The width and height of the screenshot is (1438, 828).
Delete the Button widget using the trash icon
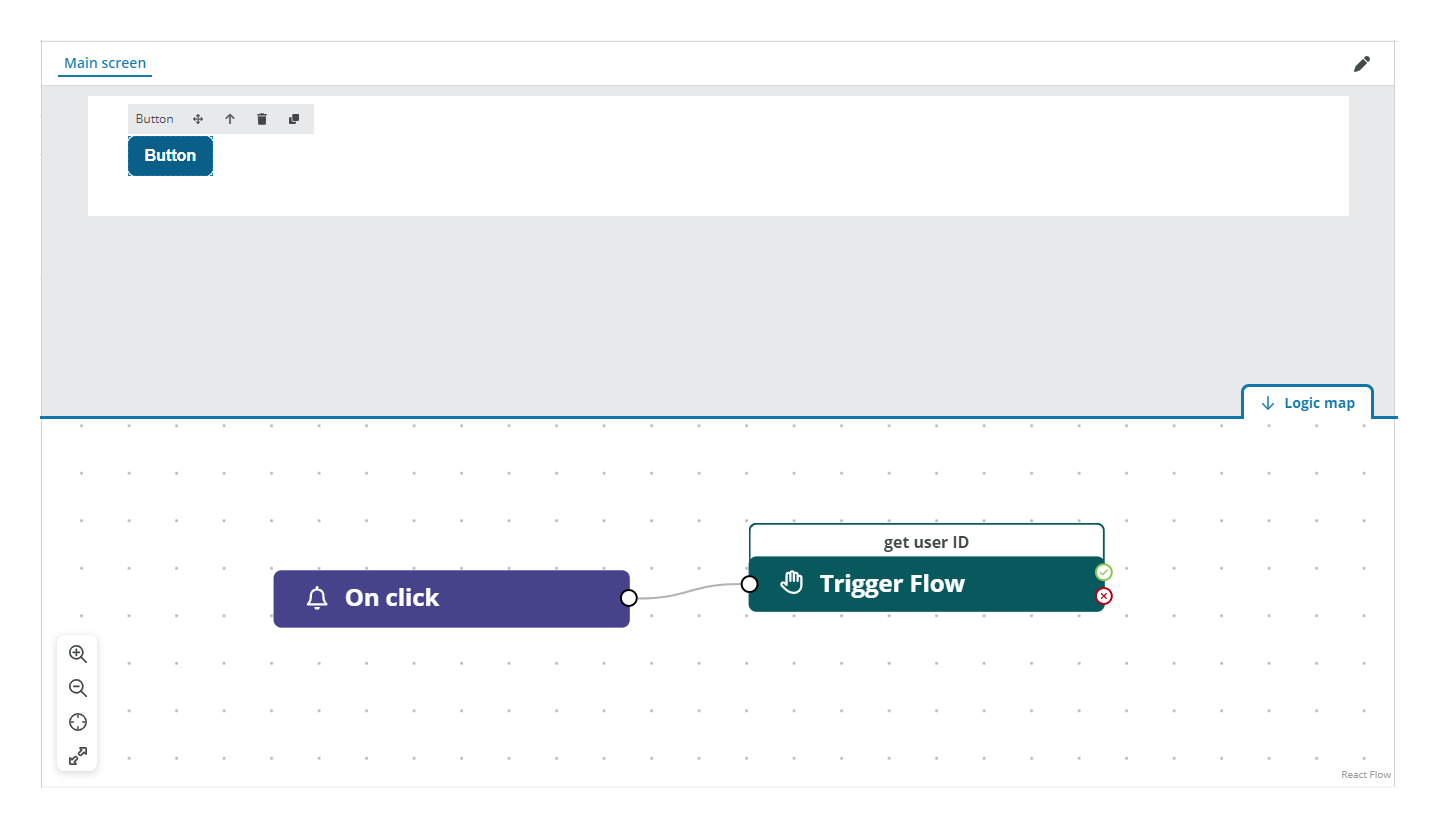click(x=261, y=118)
